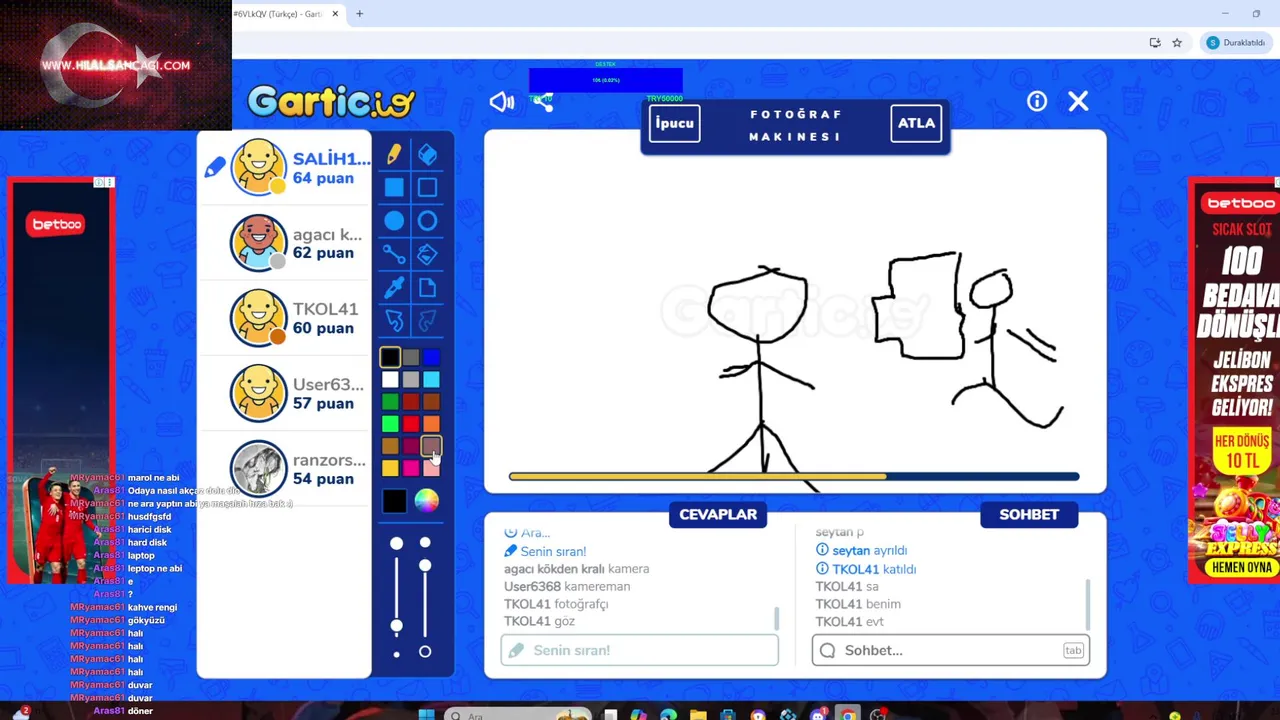
Task: Select player agacı k... with 62 puan
Action: 284,243
